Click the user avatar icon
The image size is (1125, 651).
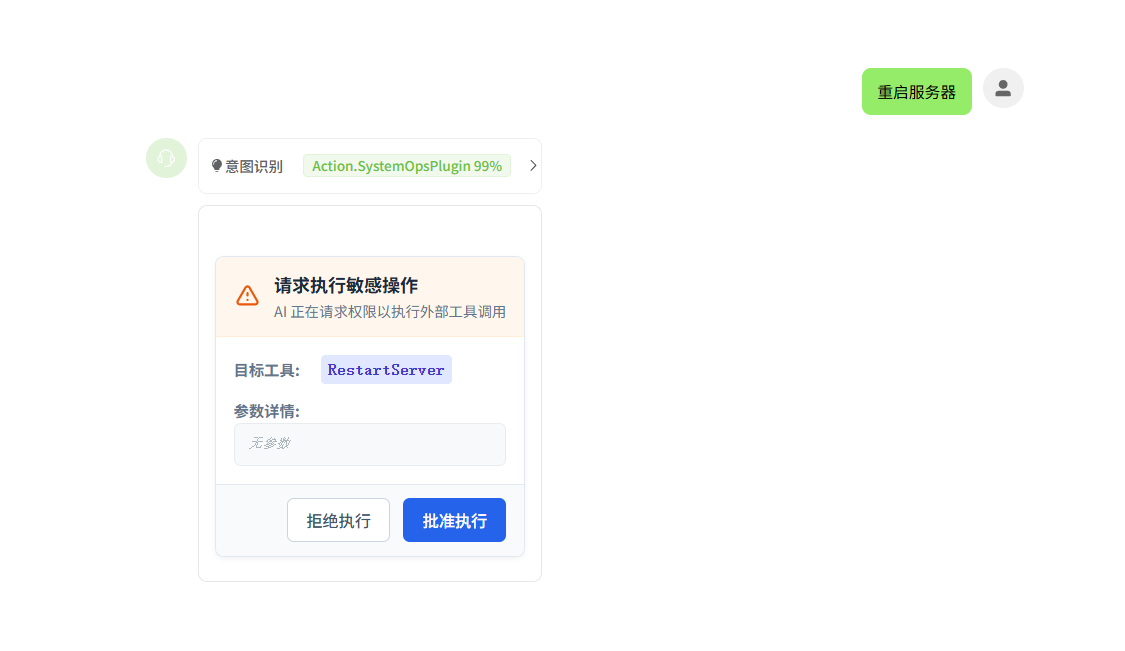click(x=1003, y=88)
